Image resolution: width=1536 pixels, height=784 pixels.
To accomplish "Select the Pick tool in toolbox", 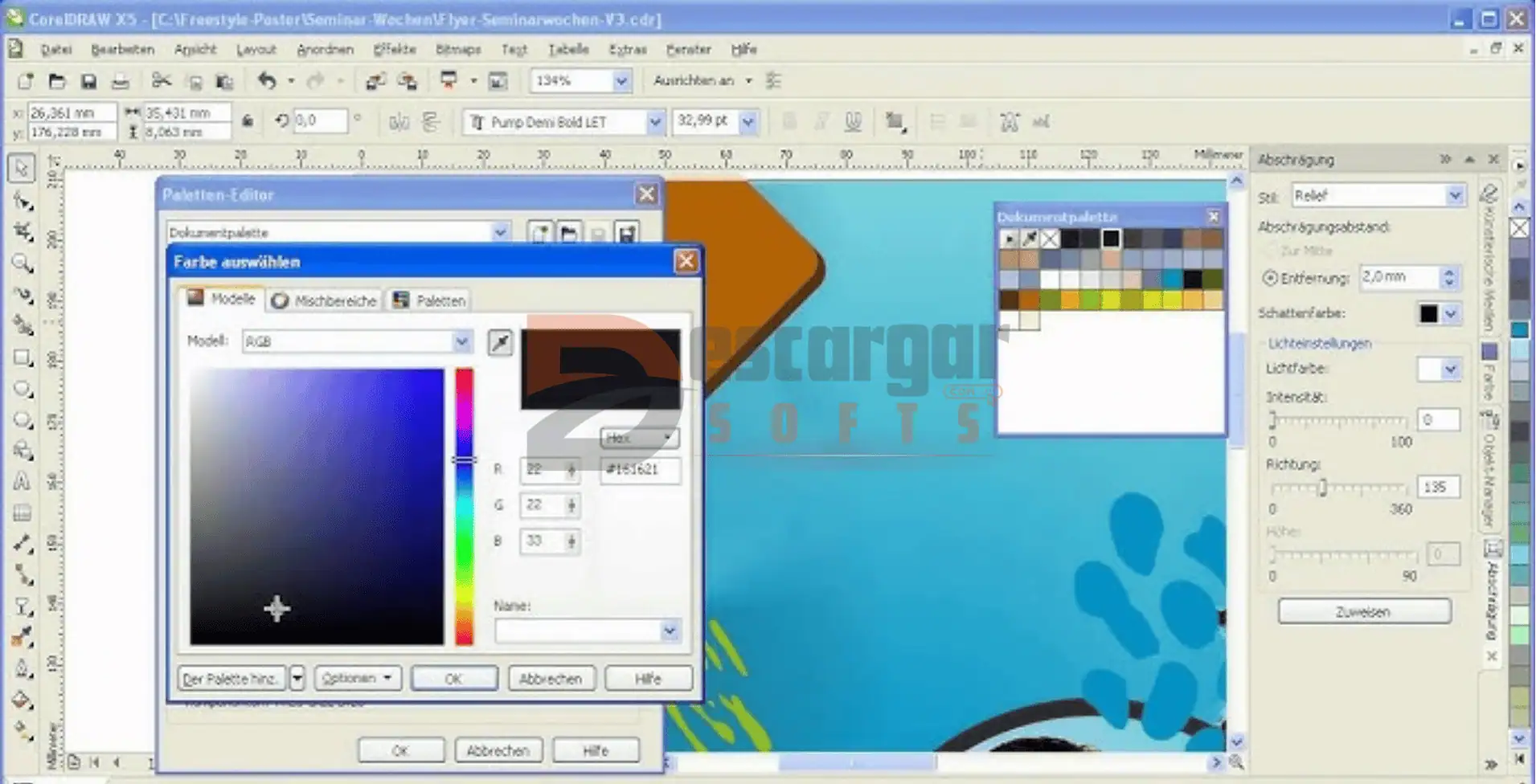I will [x=22, y=168].
